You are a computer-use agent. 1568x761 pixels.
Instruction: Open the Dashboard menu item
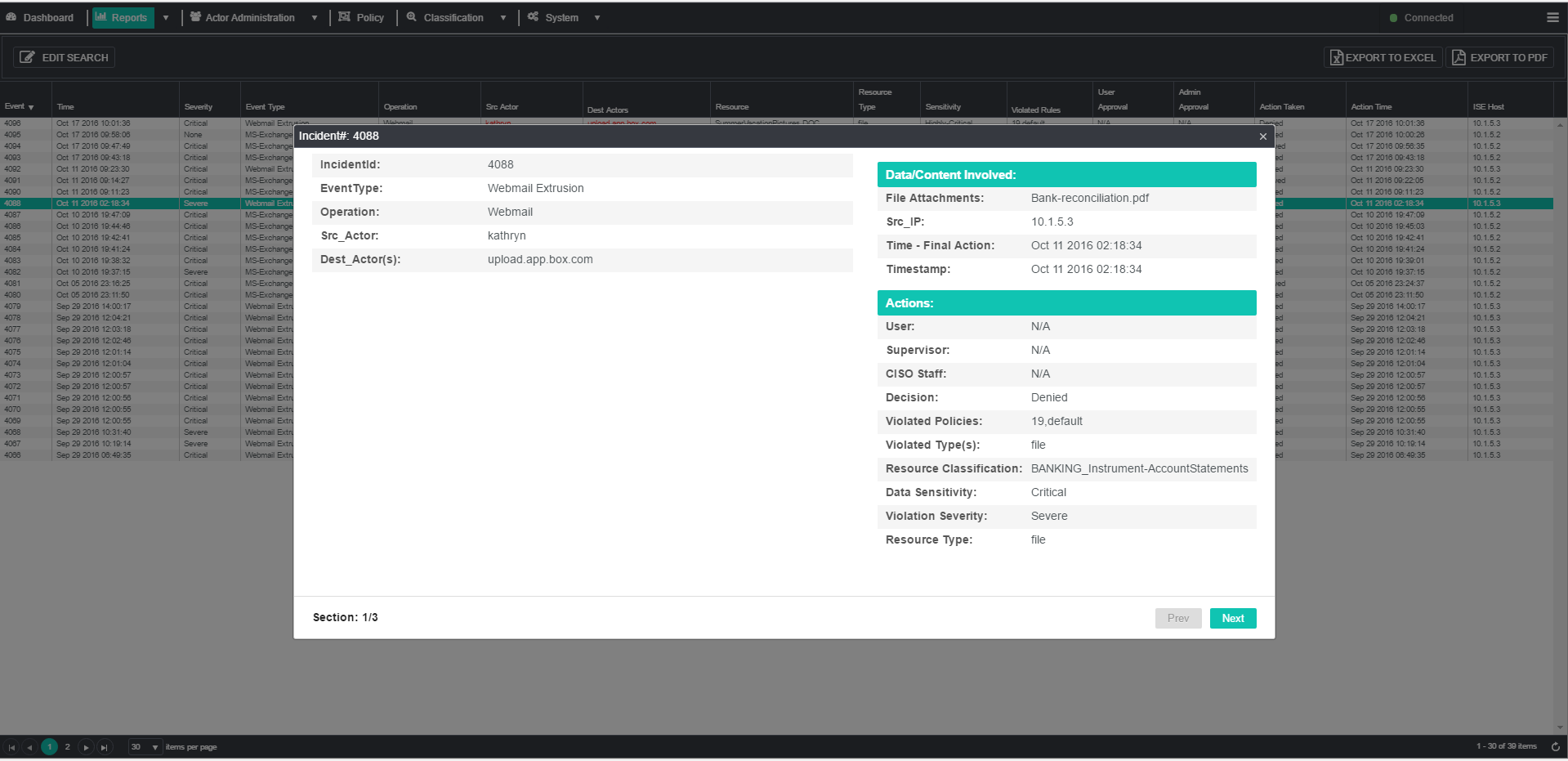[x=39, y=17]
